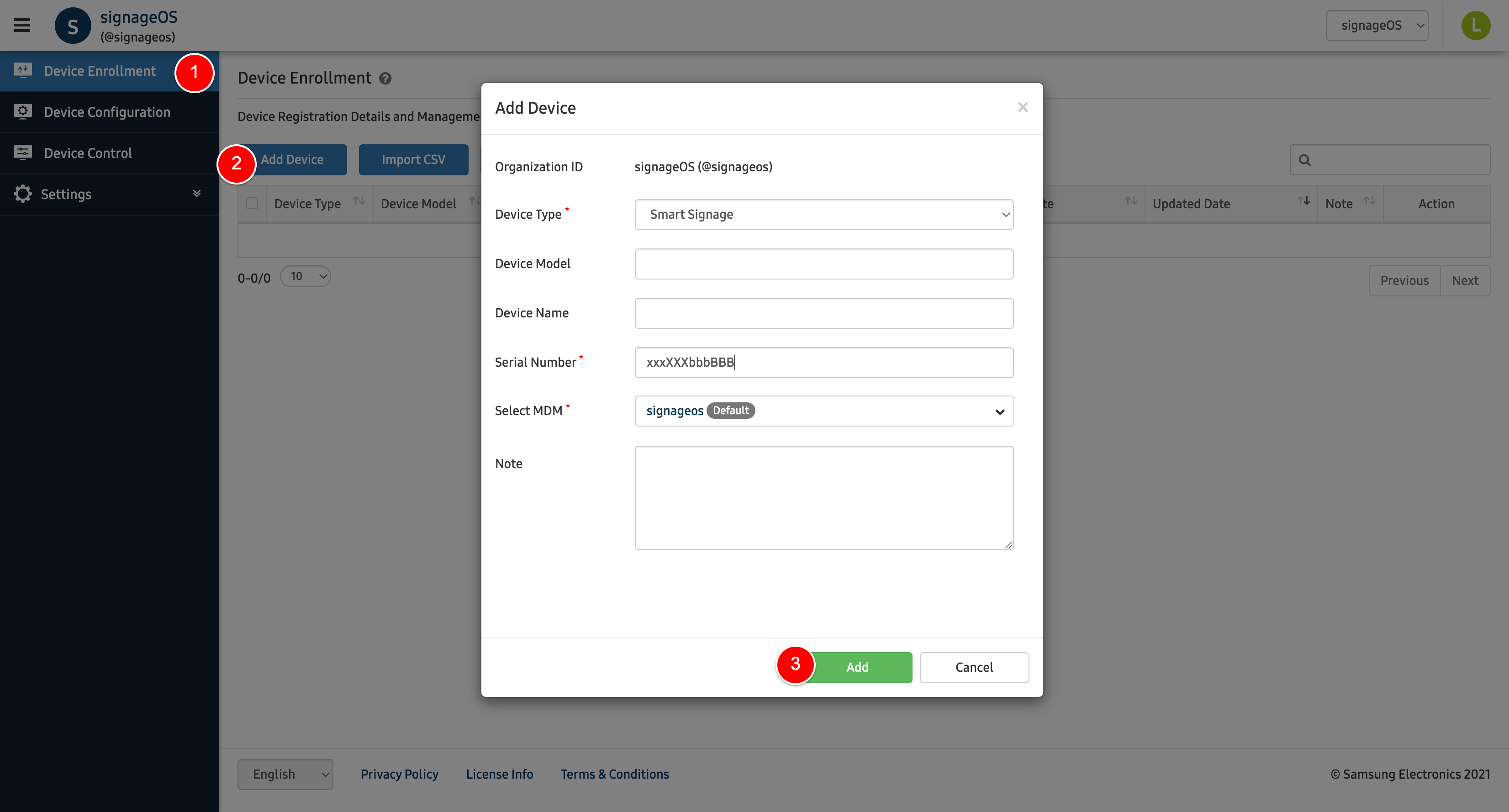
Task: Expand the Select MDM signageos dropdown
Action: point(823,411)
